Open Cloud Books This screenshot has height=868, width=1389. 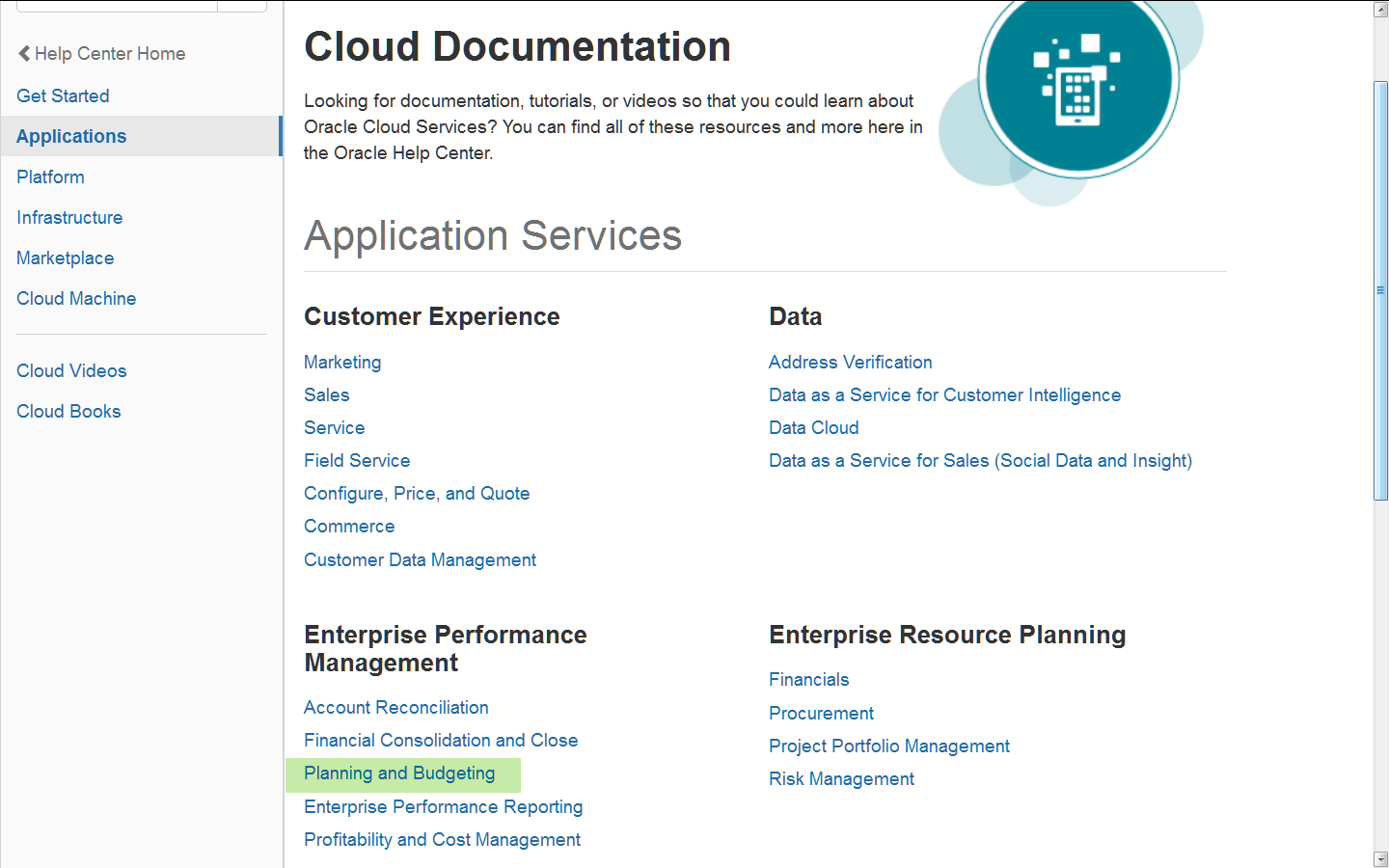(68, 411)
